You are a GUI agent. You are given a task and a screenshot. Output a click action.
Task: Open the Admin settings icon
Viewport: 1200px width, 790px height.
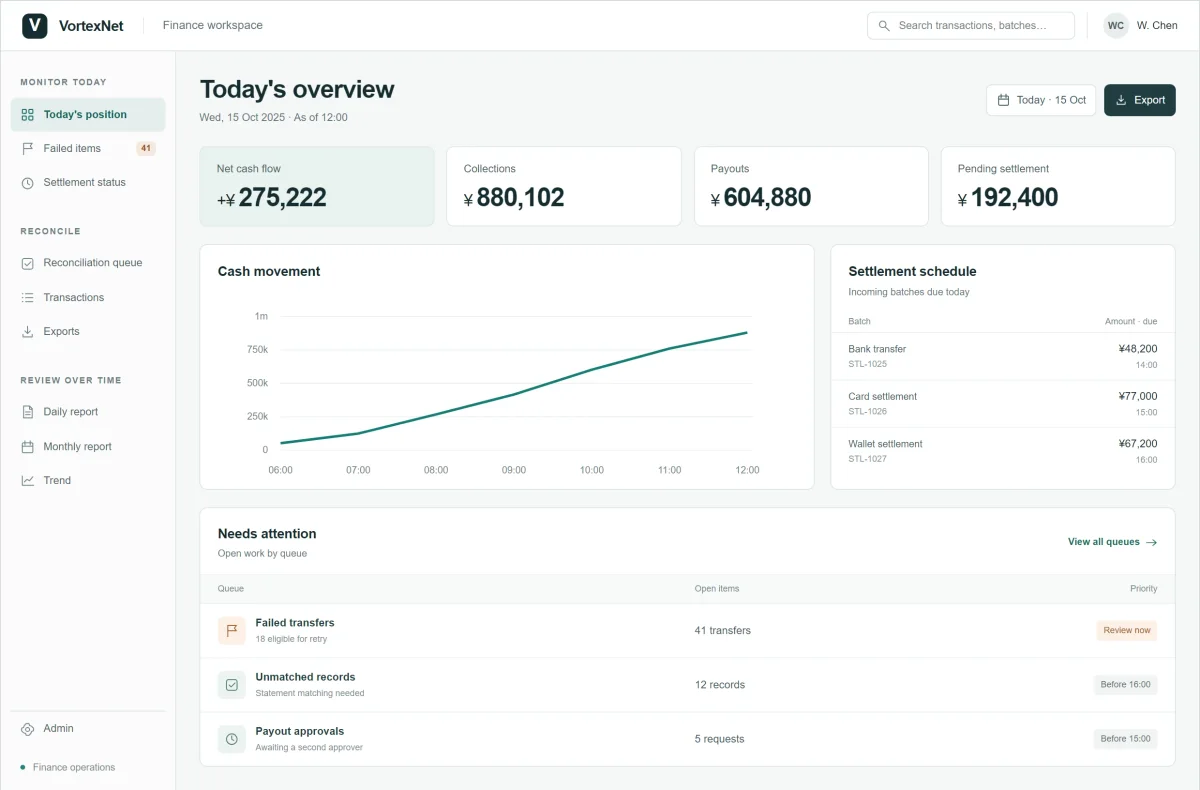(28, 729)
